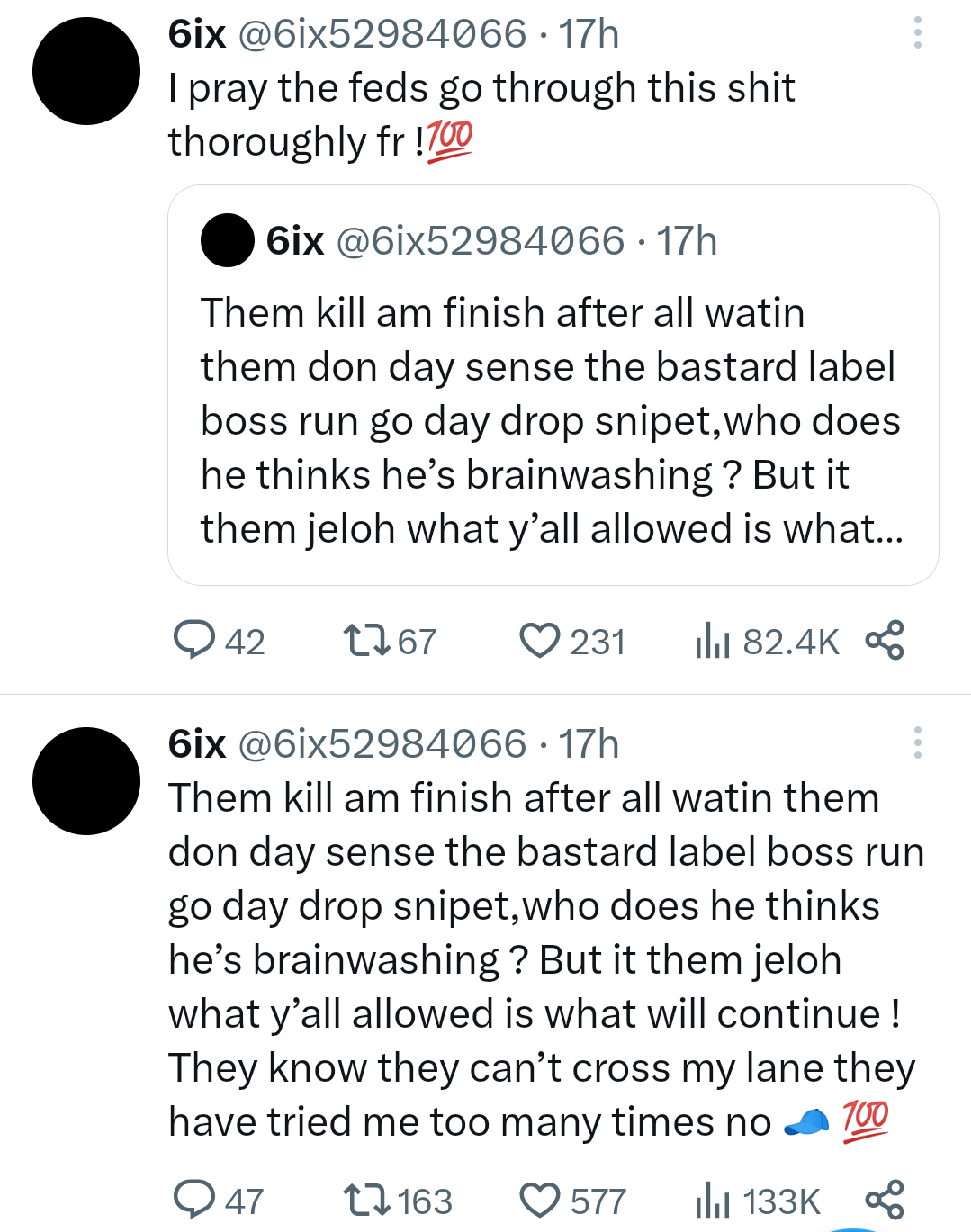Like the tweet with 577 likes
This screenshot has width=971, height=1232.
[540, 1200]
